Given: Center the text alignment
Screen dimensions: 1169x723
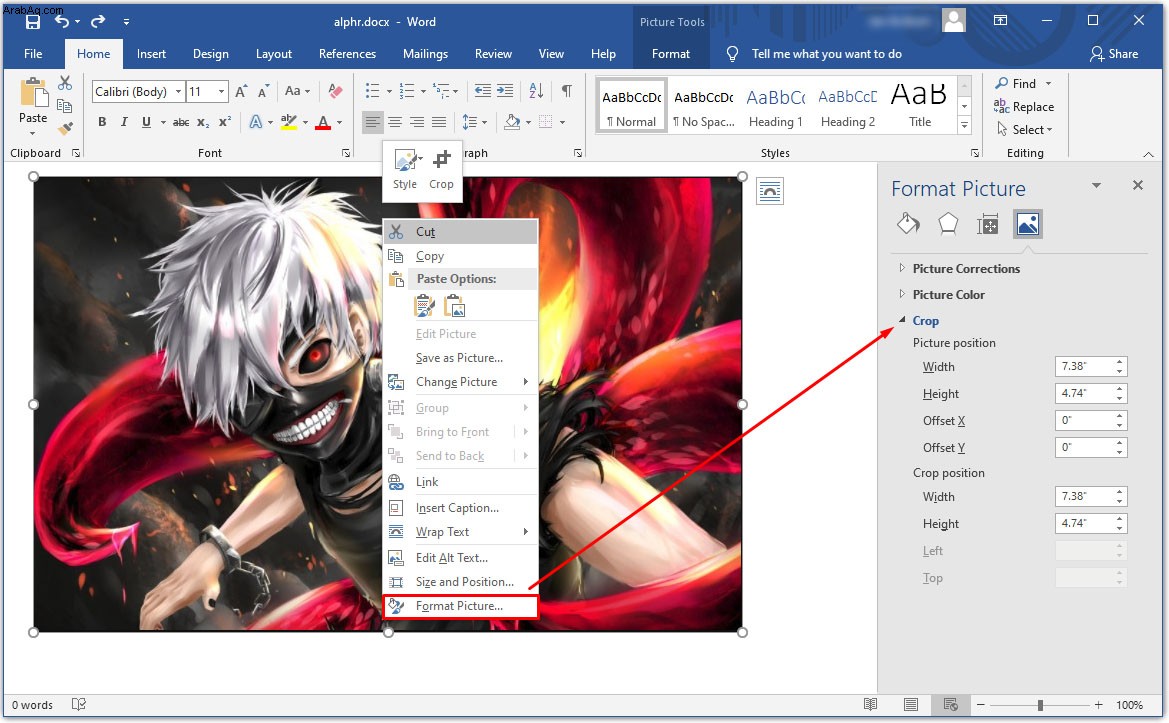Looking at the screenshot, I should 395,122.
